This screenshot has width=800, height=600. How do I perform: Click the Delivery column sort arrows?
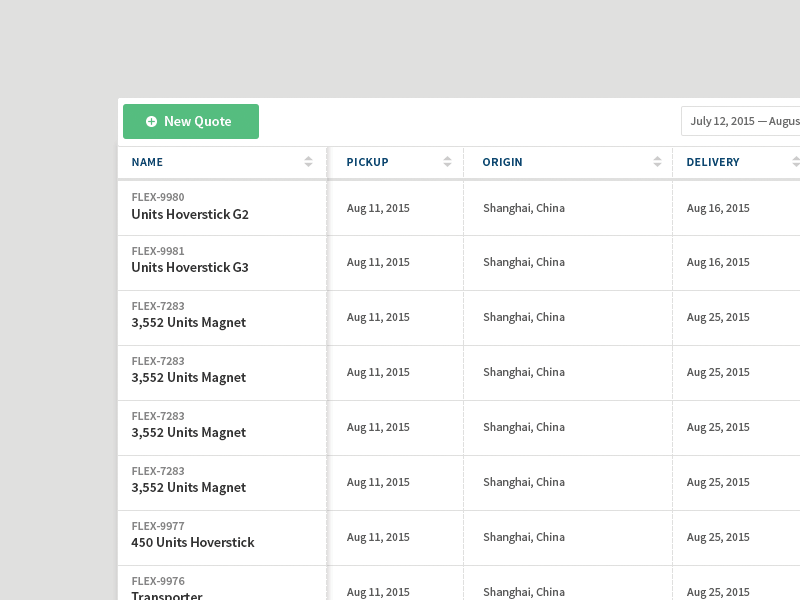[x=795, y=162]
